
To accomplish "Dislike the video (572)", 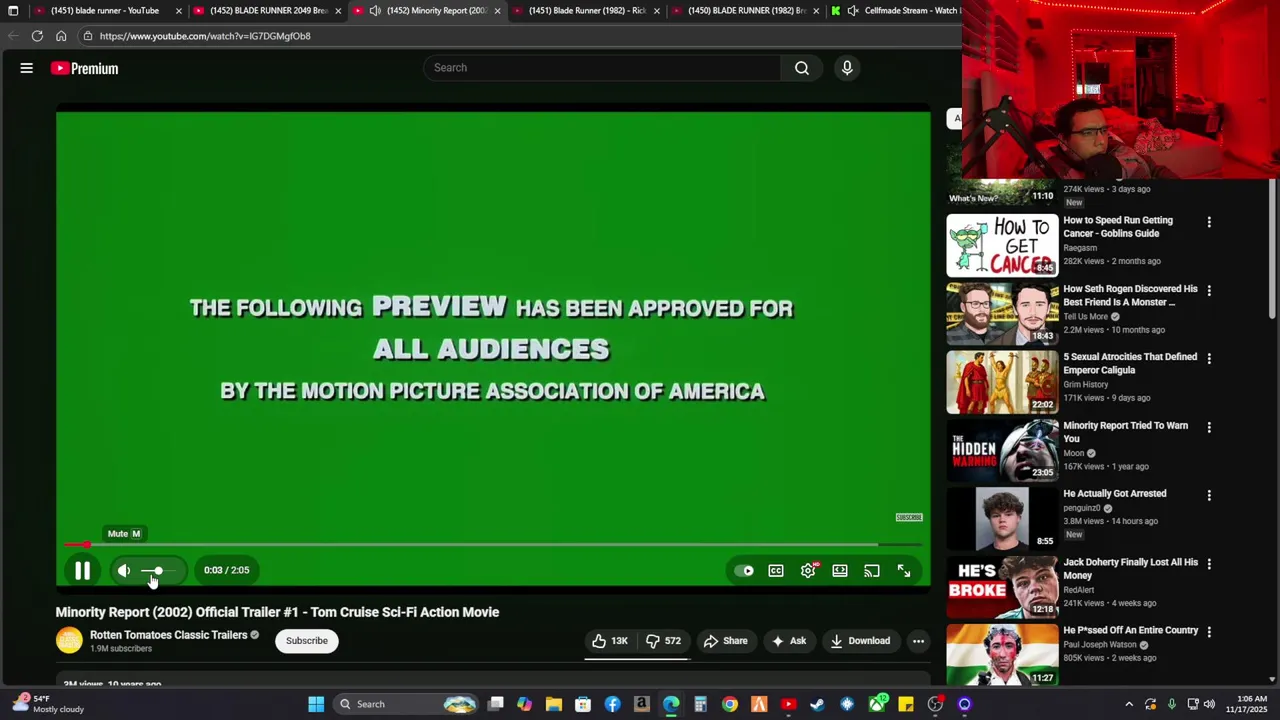I will pyautogui.click(x=664, y=641).
